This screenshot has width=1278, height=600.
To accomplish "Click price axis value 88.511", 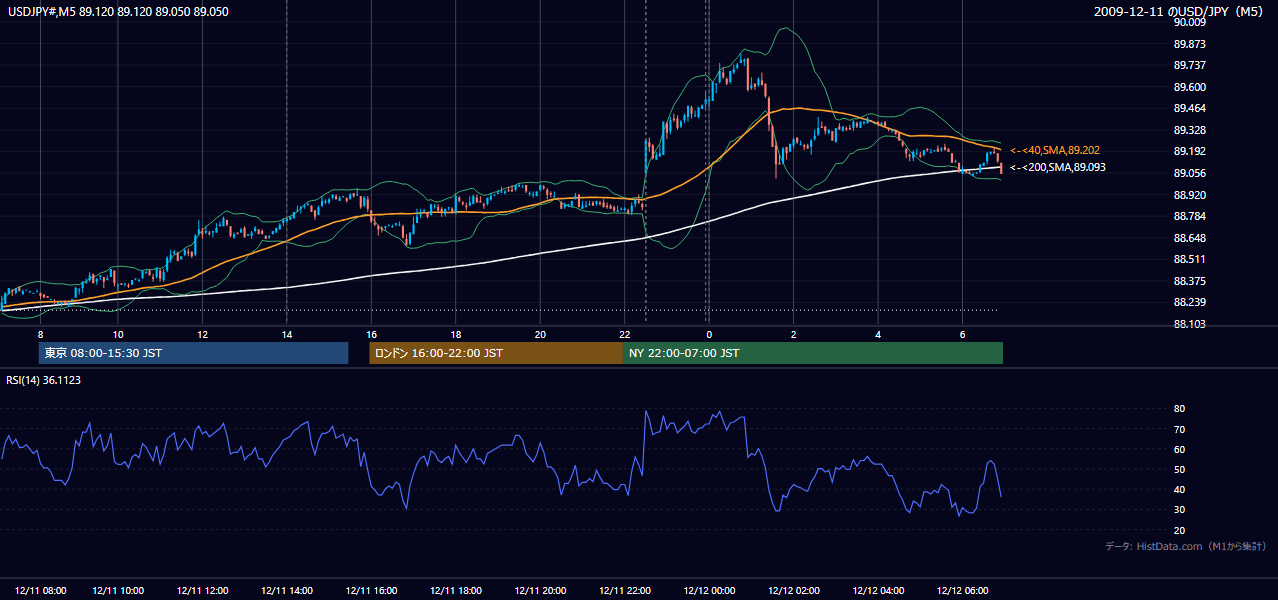I will (1191, 259).
